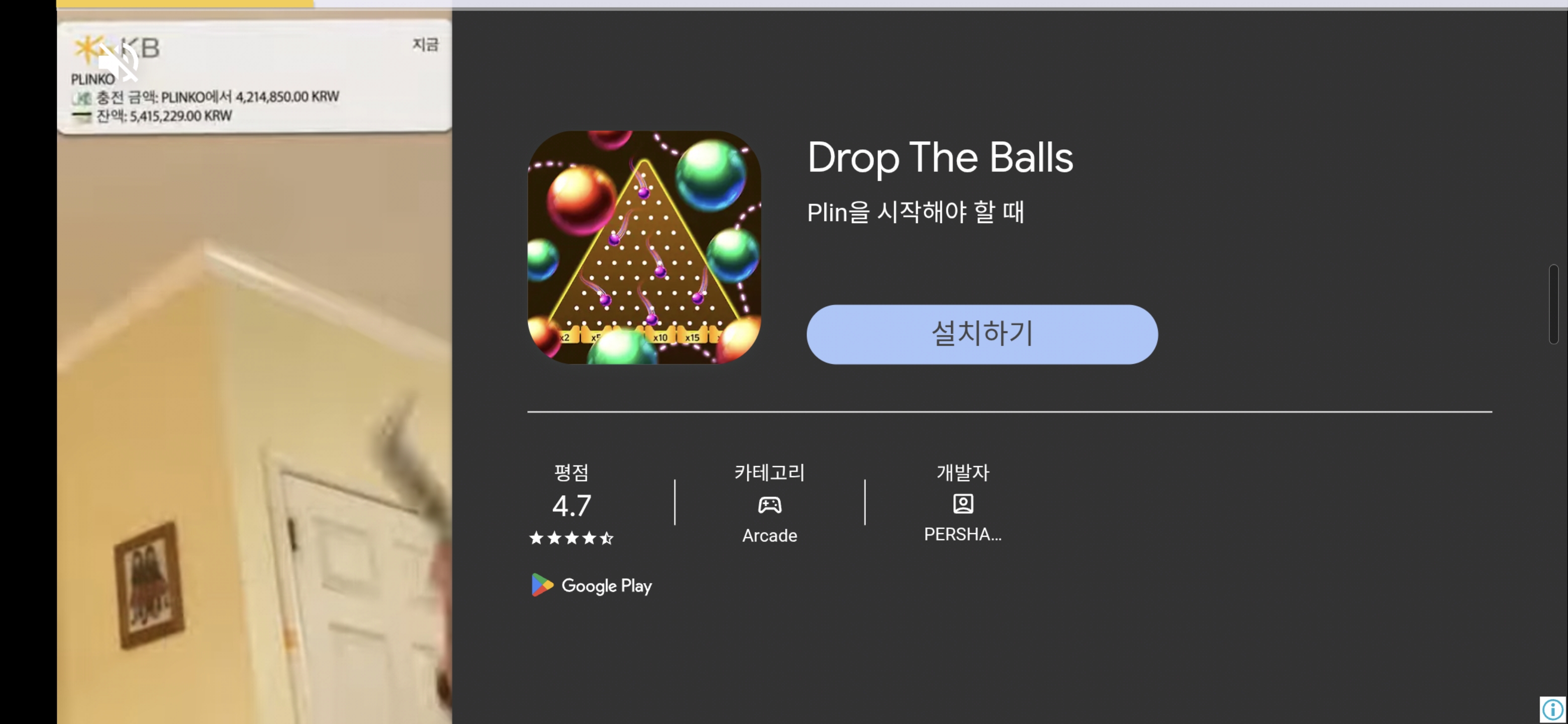Open the ad info icon in corner
The height and width of the screenshot is (724, 1568).
[1552, 709]
